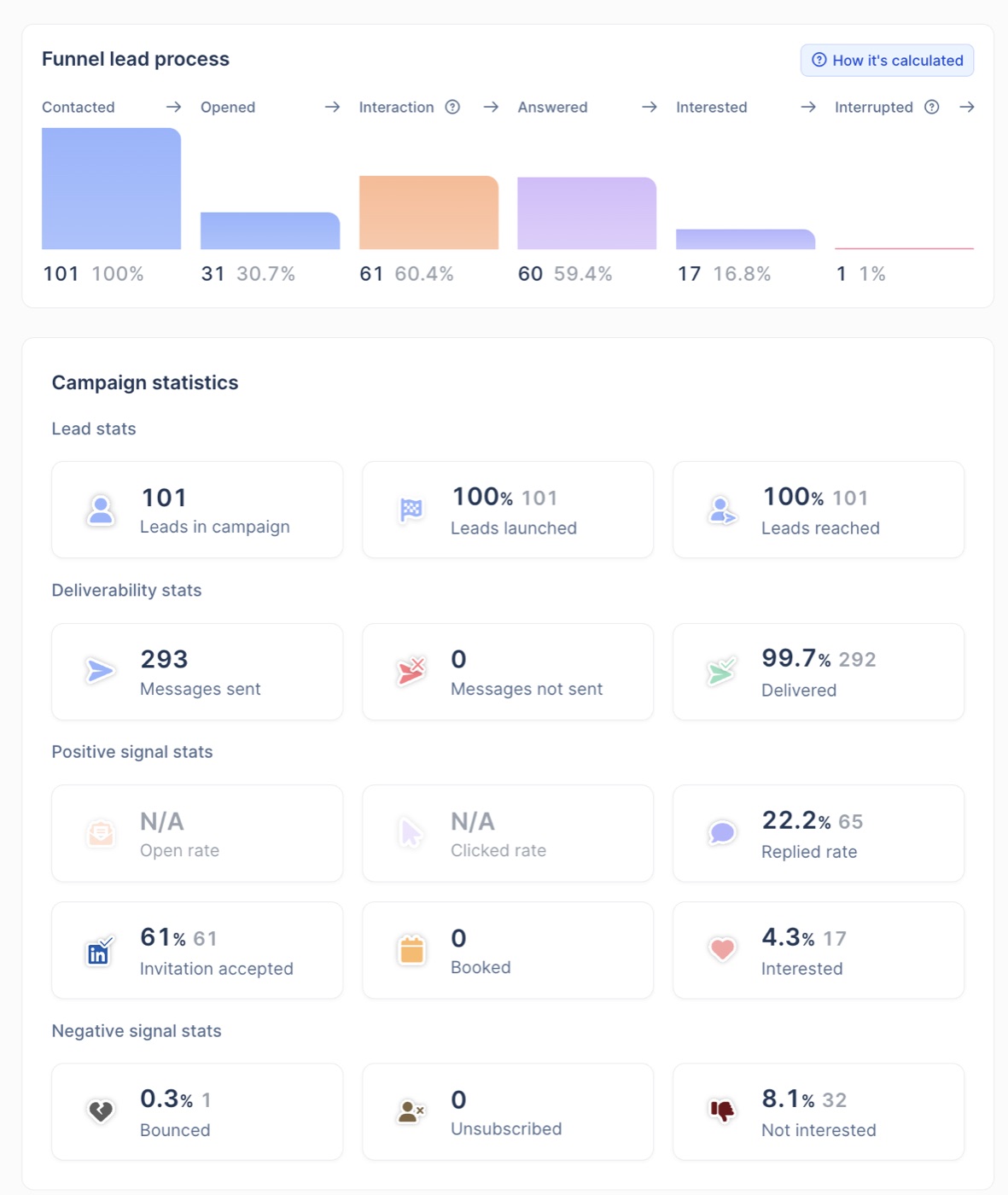
Task: Click the cursor Clicked rate icon
Action: click(411, 833)
